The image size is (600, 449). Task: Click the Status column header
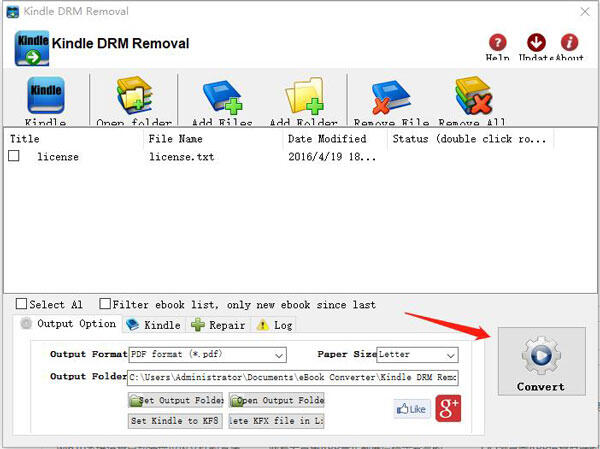(x=471, y=139)
